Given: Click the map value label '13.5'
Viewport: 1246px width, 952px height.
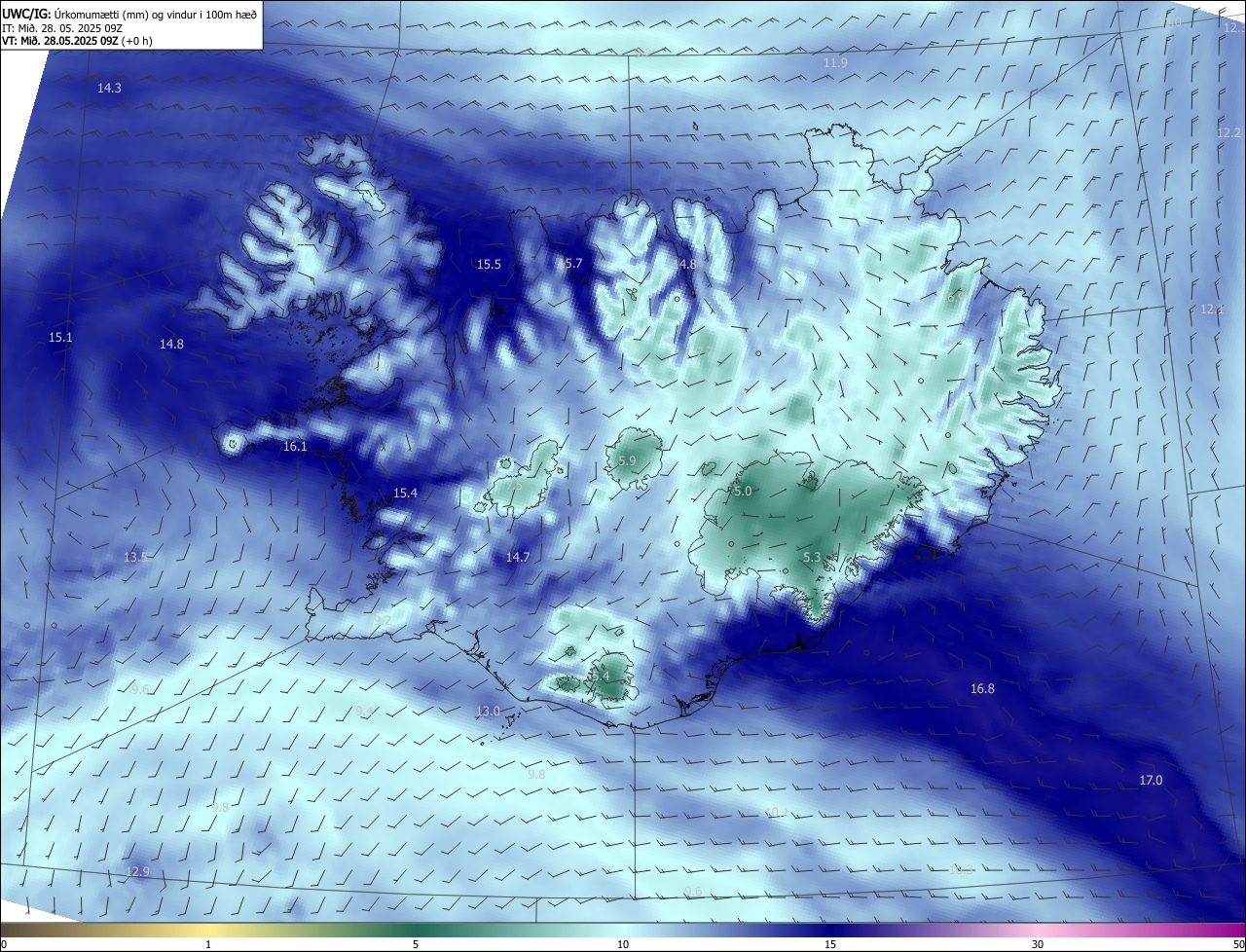Looking at the screenshot, I should (x=135, y=557).
